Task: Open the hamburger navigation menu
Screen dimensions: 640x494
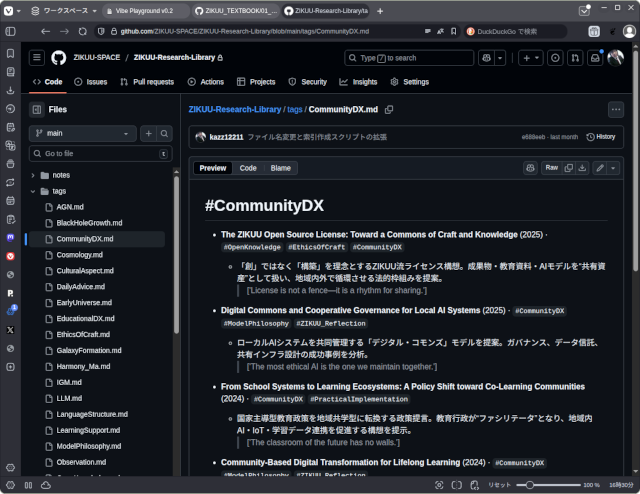Action: point(37,58)
